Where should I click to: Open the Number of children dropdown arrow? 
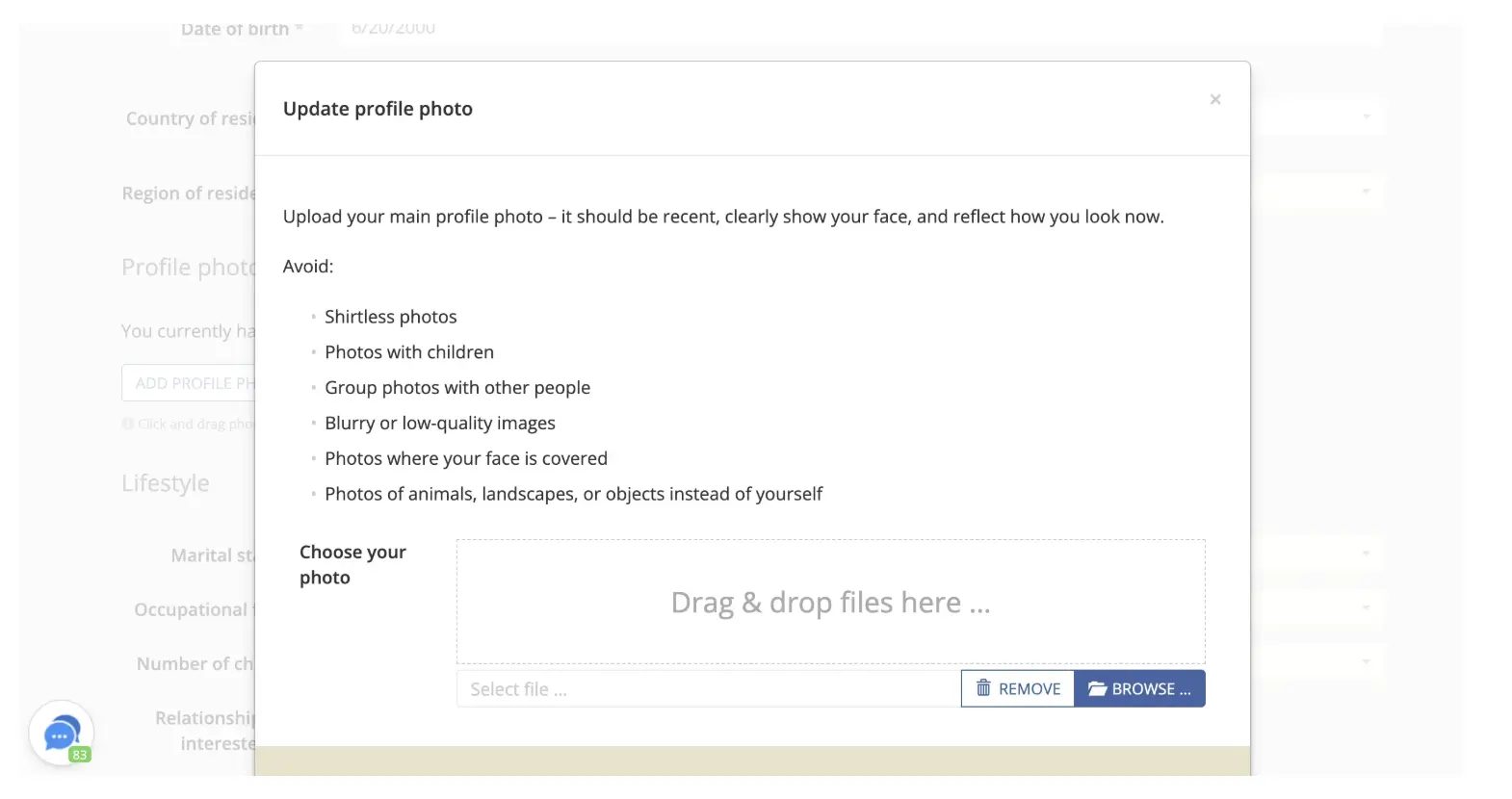[1366, 661]
